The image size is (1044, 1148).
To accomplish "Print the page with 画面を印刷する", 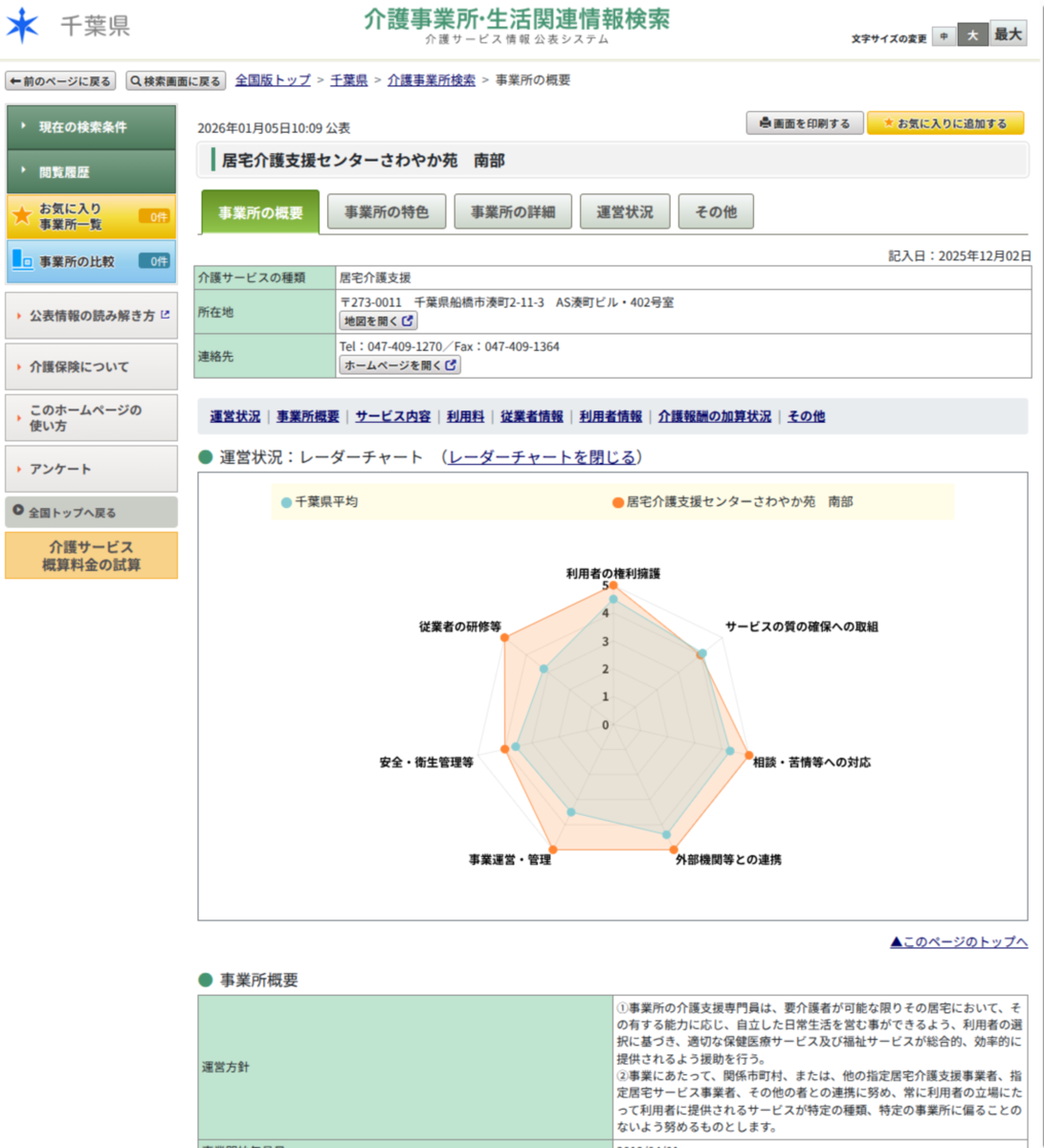I will (x=805, y=123).
